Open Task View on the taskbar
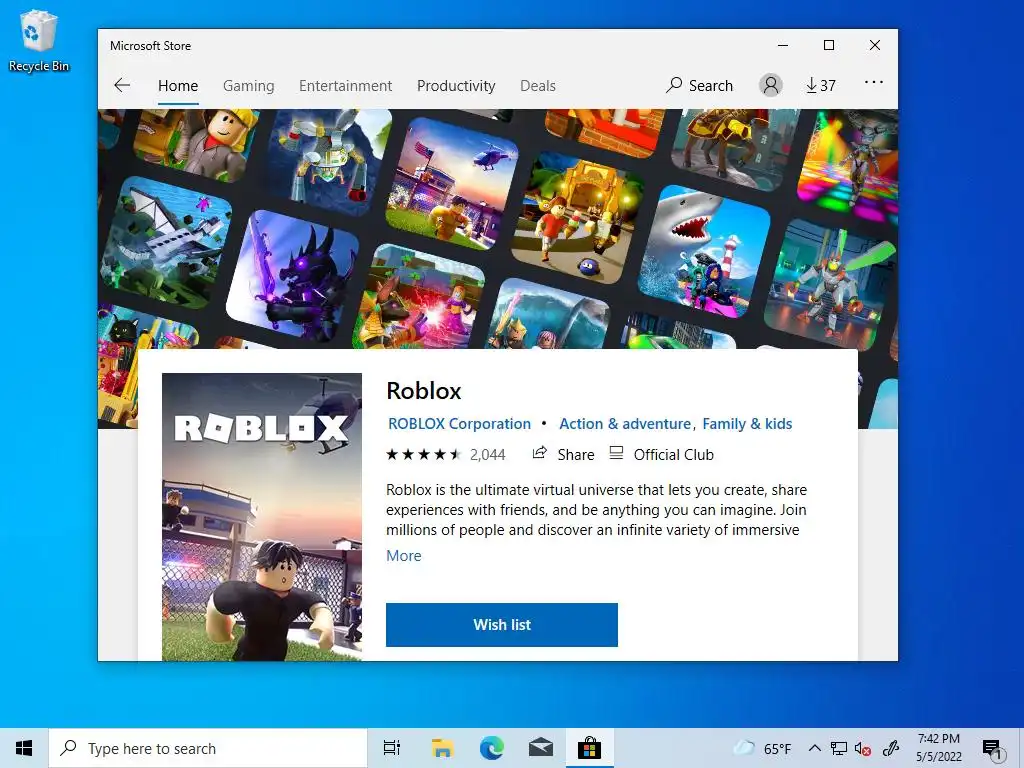Viewport: 1024px width, 768px height. pos(392,748)
